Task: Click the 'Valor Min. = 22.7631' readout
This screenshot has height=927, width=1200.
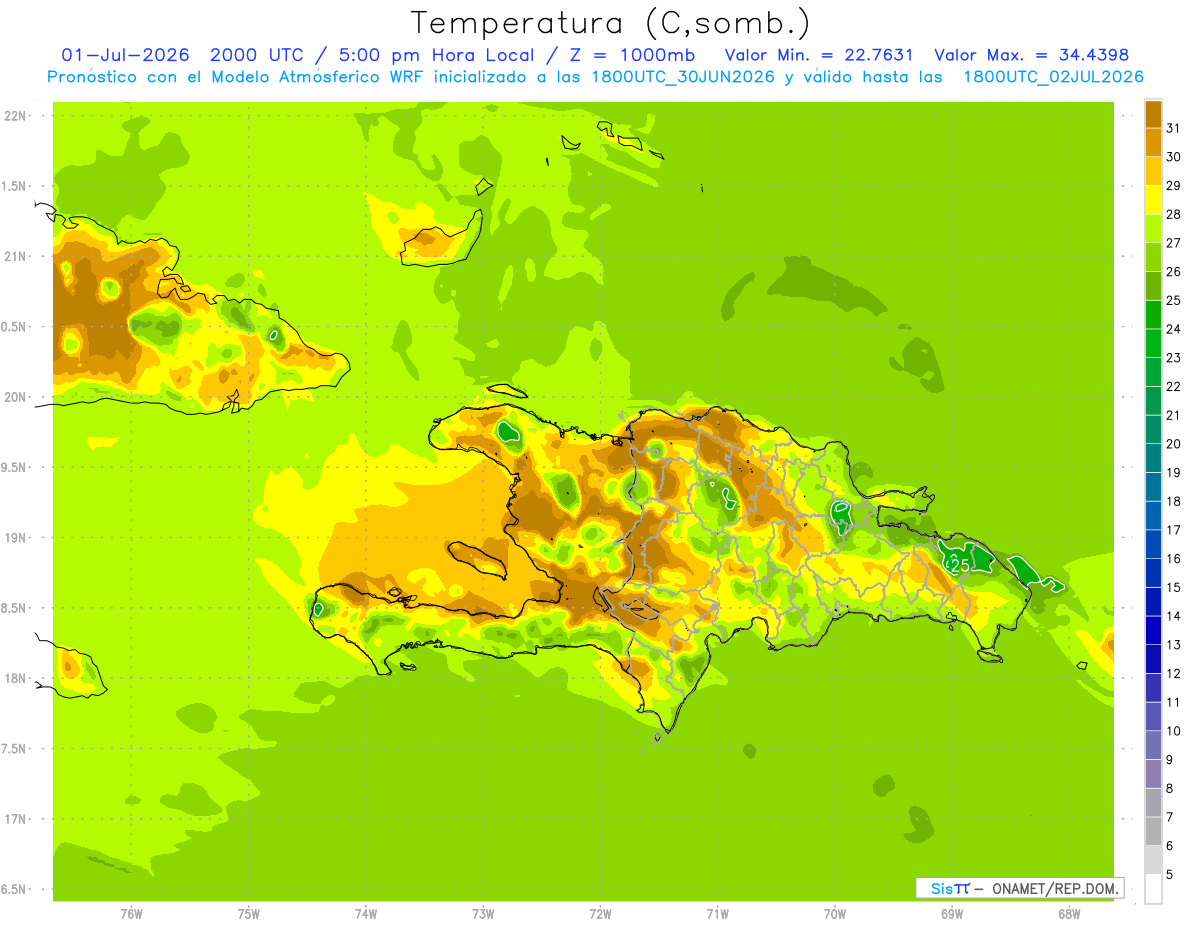Action: 819,55
